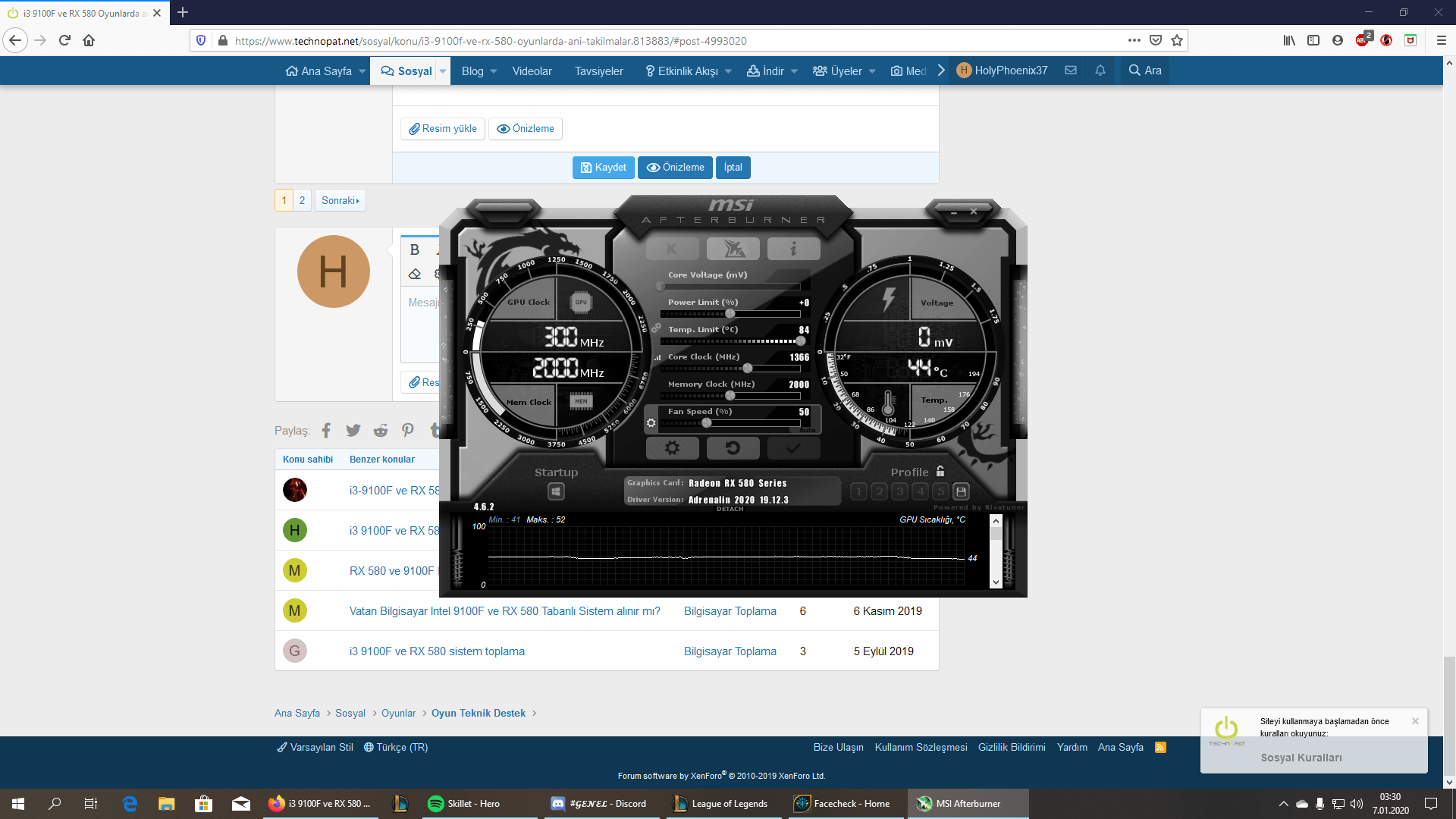The height and width of the screenshot is (819, 1456).
Task: Click the Kaydet save button
Action: click(603, 168)
